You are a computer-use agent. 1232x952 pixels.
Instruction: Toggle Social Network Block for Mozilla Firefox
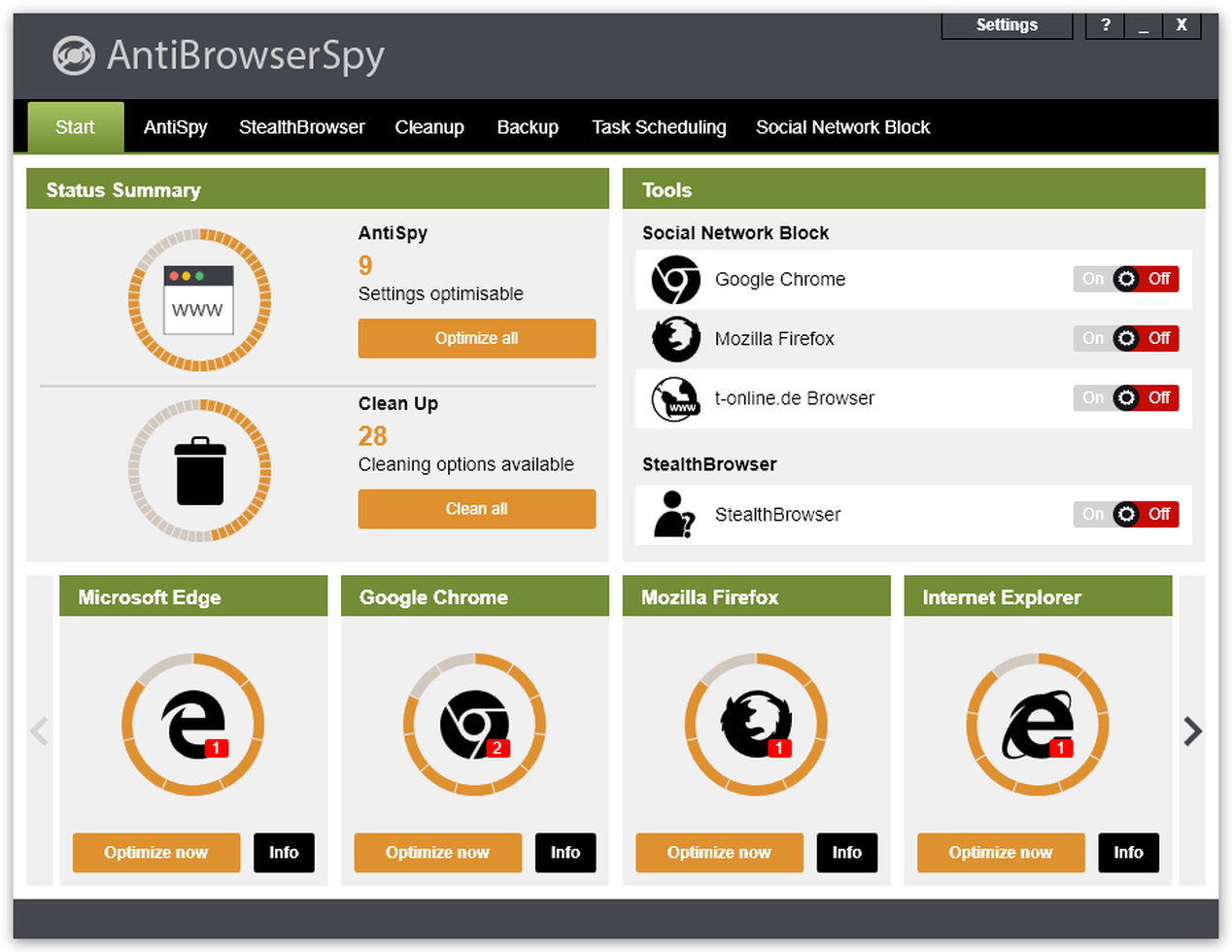point(1125,339)
